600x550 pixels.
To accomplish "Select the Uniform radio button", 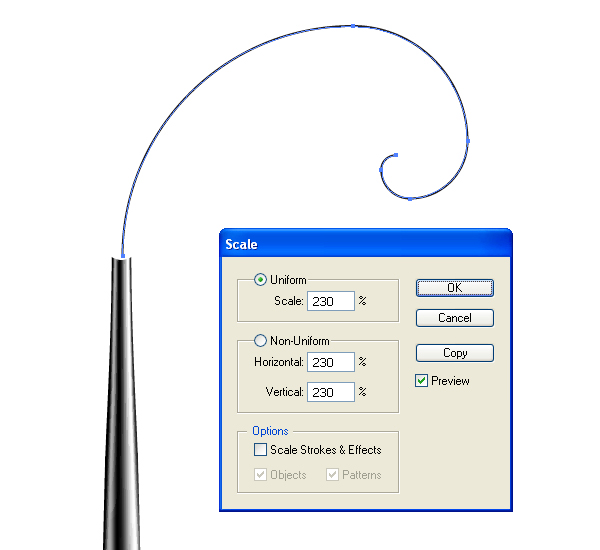I will coord(260,280).
